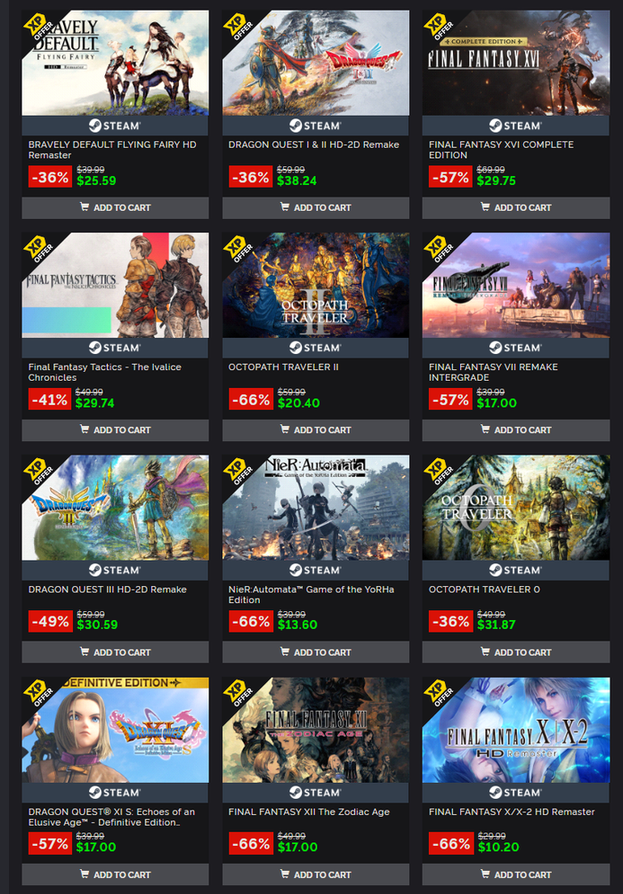This screenshot has width=623, height=894.
Task: Click XP Offer badge on Bravely Default
Action: (x=38, y=26)
